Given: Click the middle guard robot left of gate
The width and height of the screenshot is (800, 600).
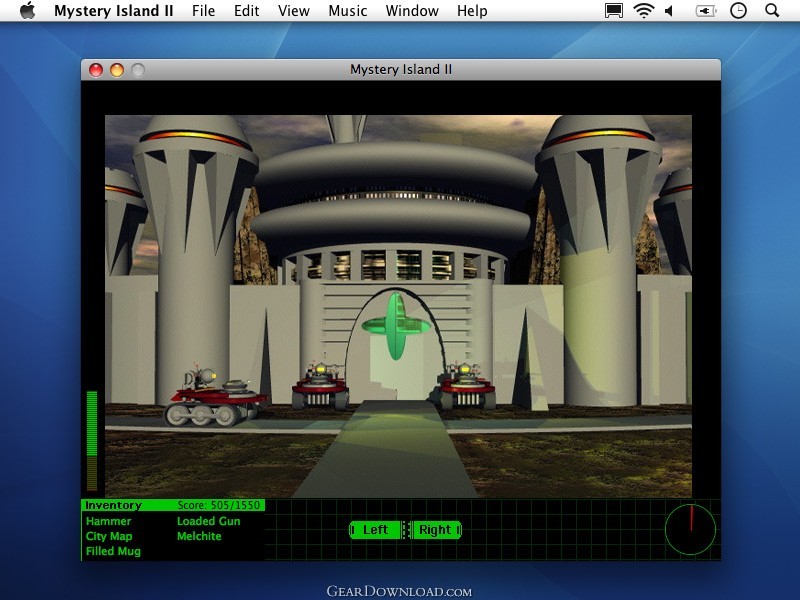Looking at the screenshot, I should pyautogui.click(x=320, y=386).
